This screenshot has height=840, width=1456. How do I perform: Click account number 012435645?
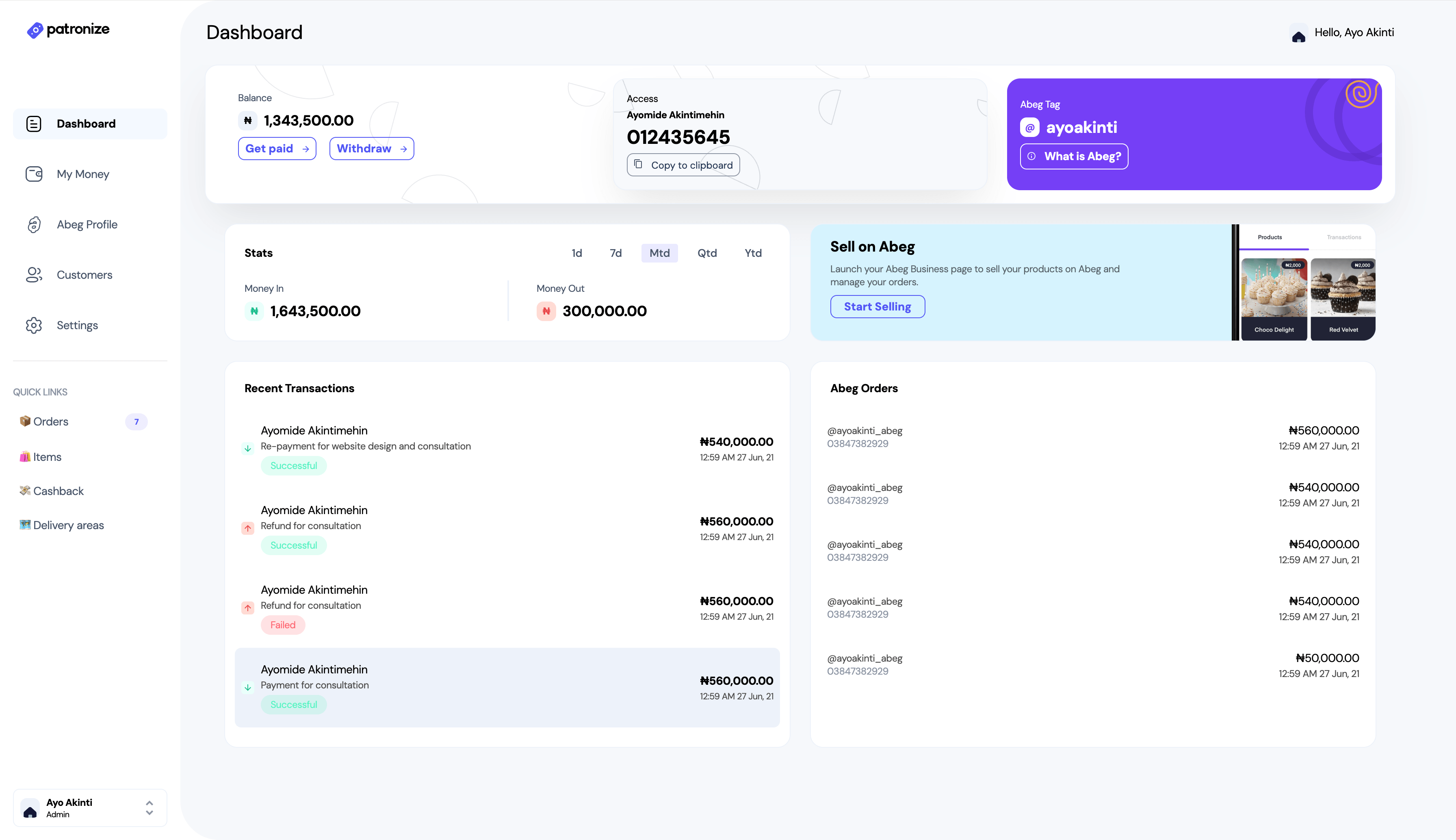click(678, 137)
